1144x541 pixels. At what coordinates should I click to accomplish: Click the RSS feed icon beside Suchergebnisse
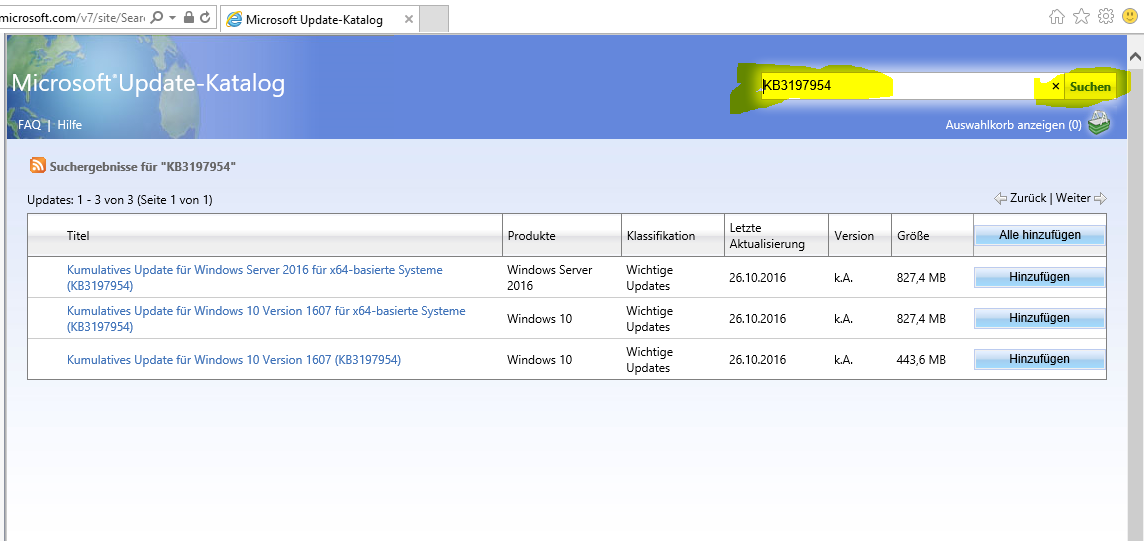click(x=38, y=166)
